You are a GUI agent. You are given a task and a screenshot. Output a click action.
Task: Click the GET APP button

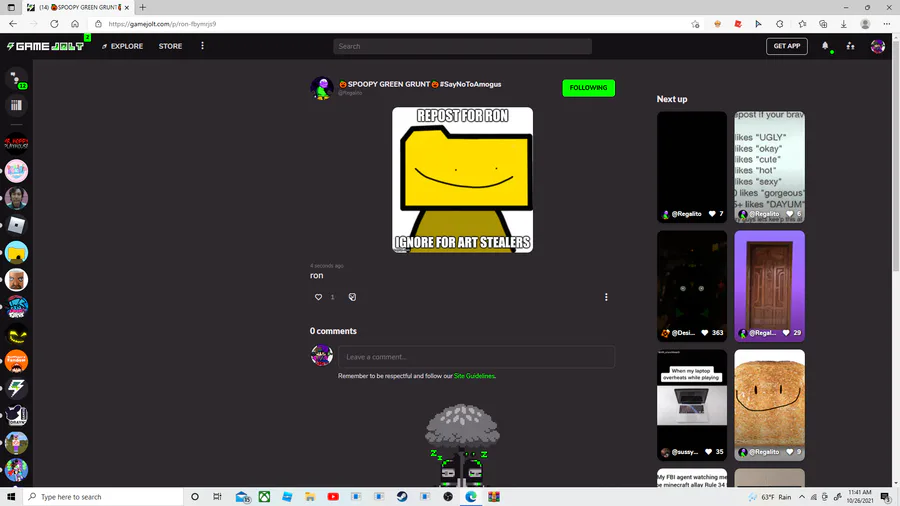click(786, 46)
